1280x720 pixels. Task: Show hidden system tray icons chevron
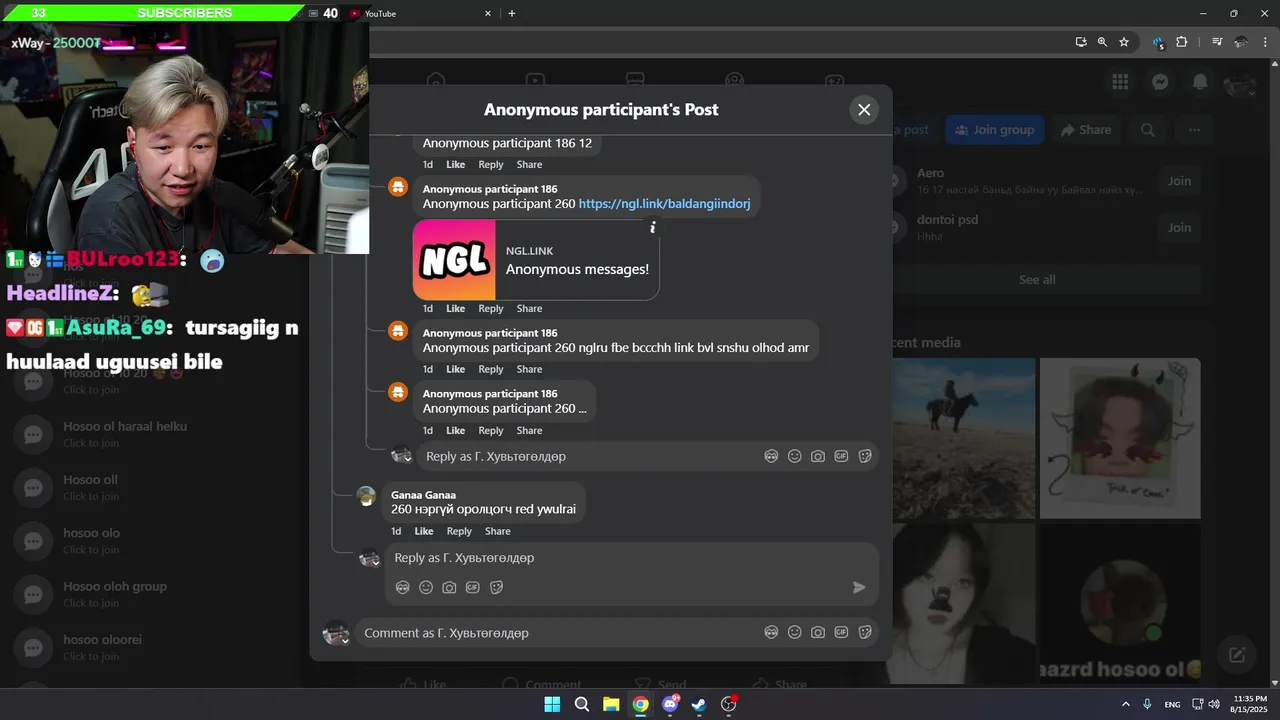click(1125, 704)
